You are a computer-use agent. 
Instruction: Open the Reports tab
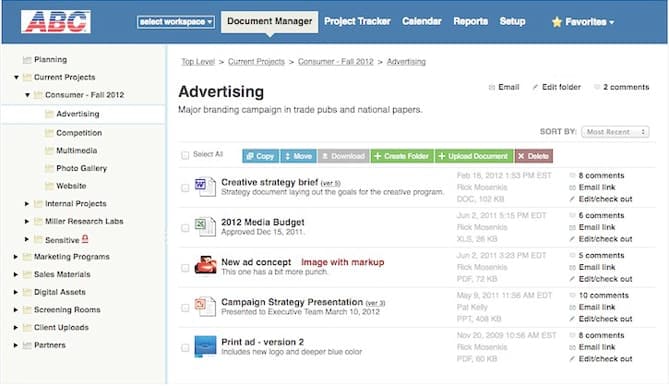tap(470, 21)
